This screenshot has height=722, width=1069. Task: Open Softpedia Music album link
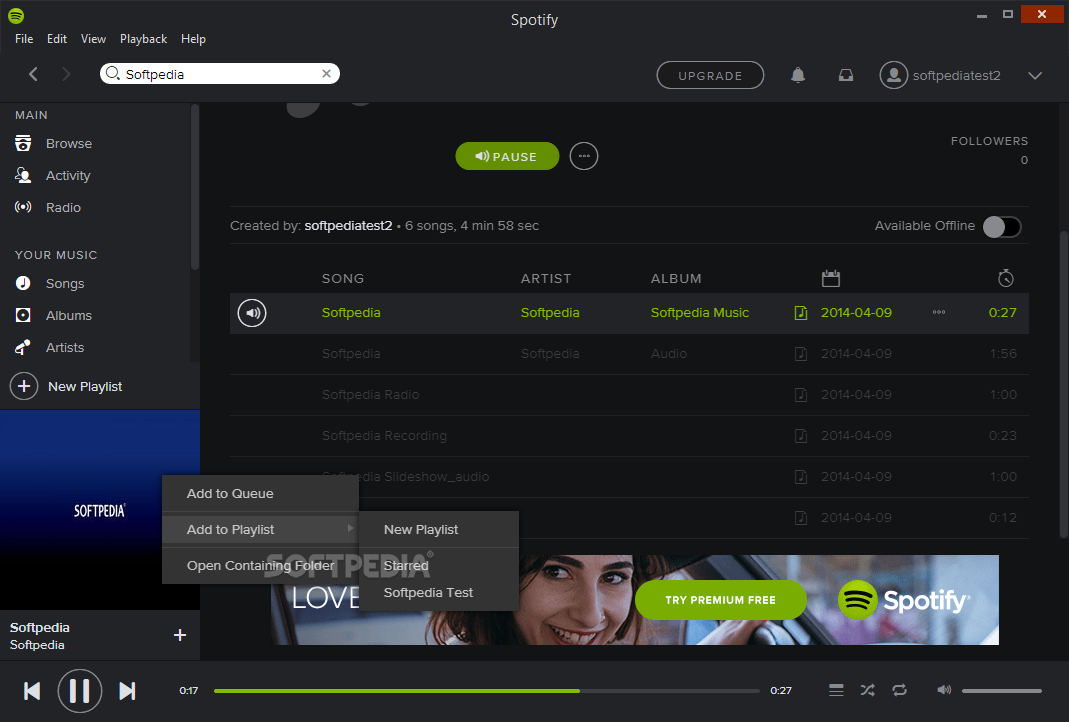point(699,312)
